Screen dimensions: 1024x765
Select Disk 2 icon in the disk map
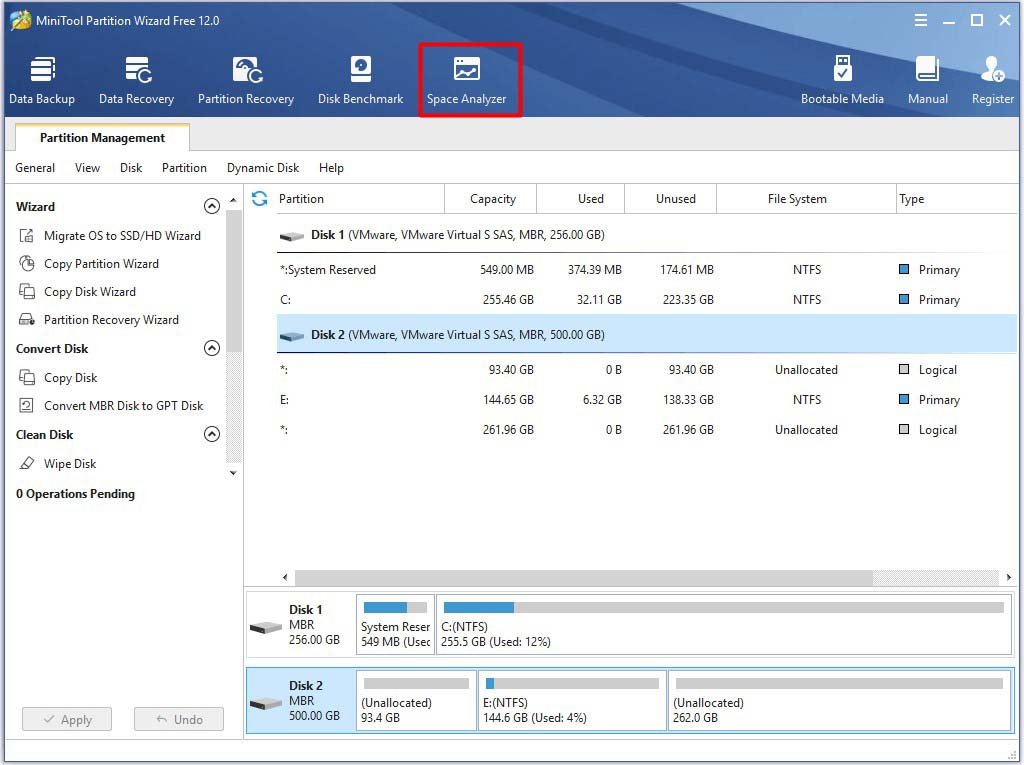coord(266,704)
